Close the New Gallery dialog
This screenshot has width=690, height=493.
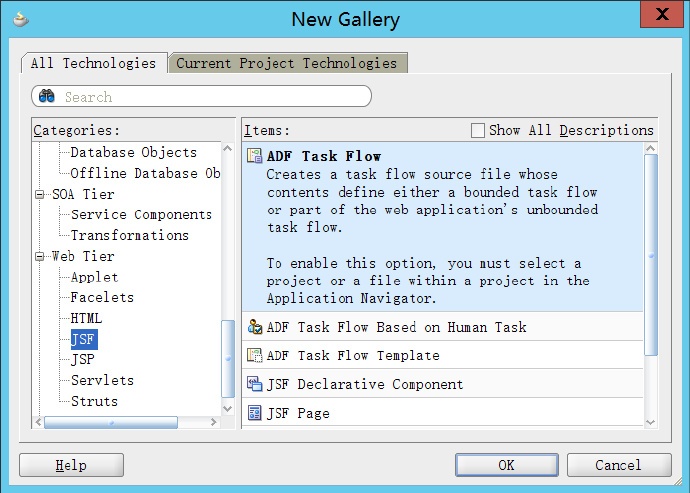tap(662, 14)
